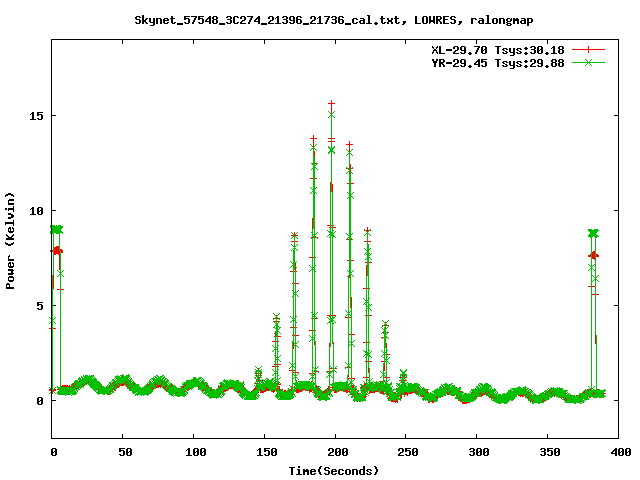Click the y-axis tick label 15
640x480 pixels.
point(36,116)
